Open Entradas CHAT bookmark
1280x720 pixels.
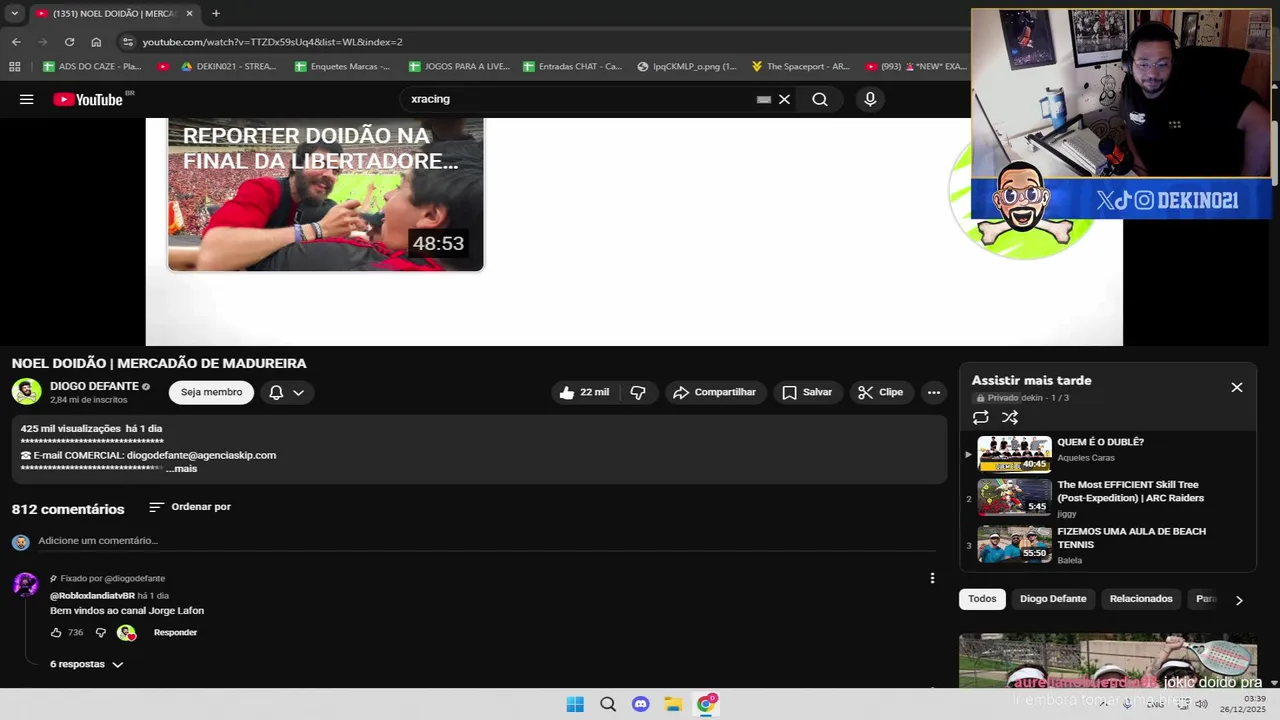click(x=572, y=66)
